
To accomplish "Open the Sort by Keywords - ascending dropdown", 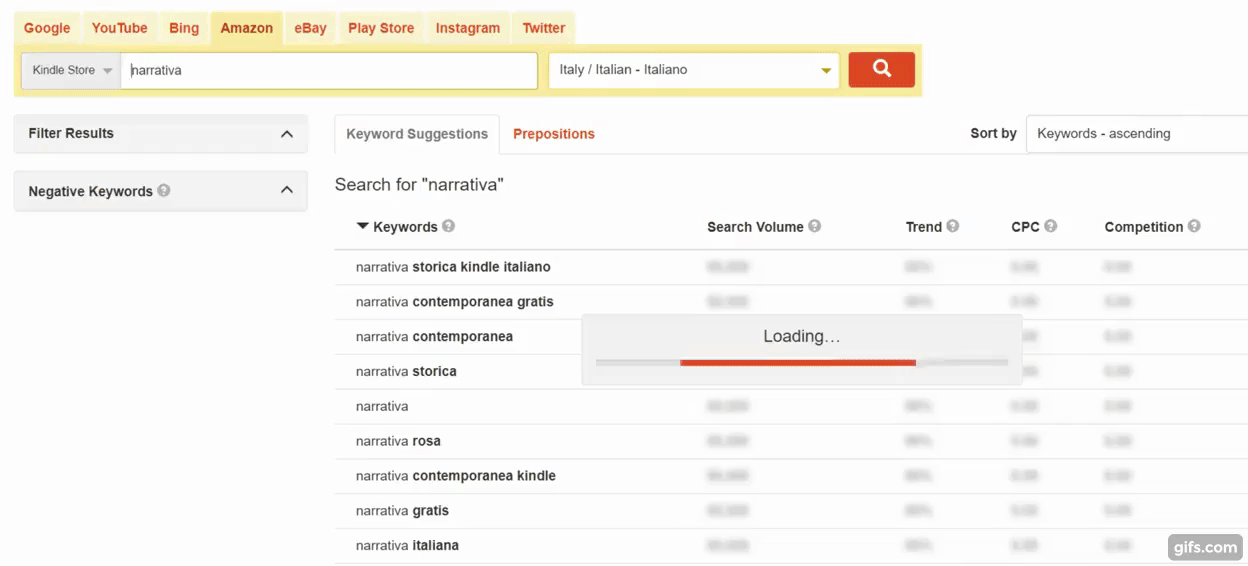I will [1136, 133].
